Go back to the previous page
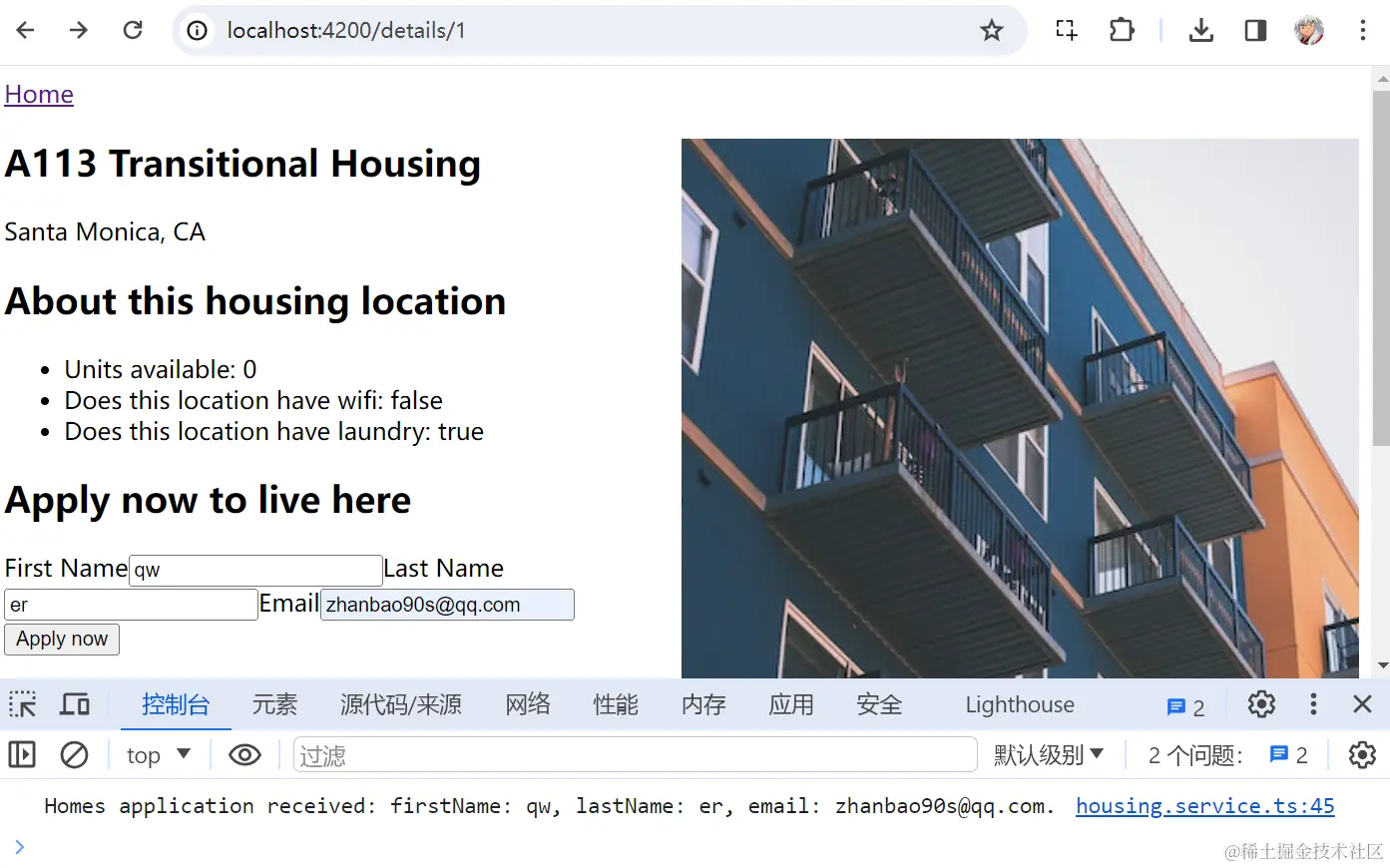 pos(26,30)
